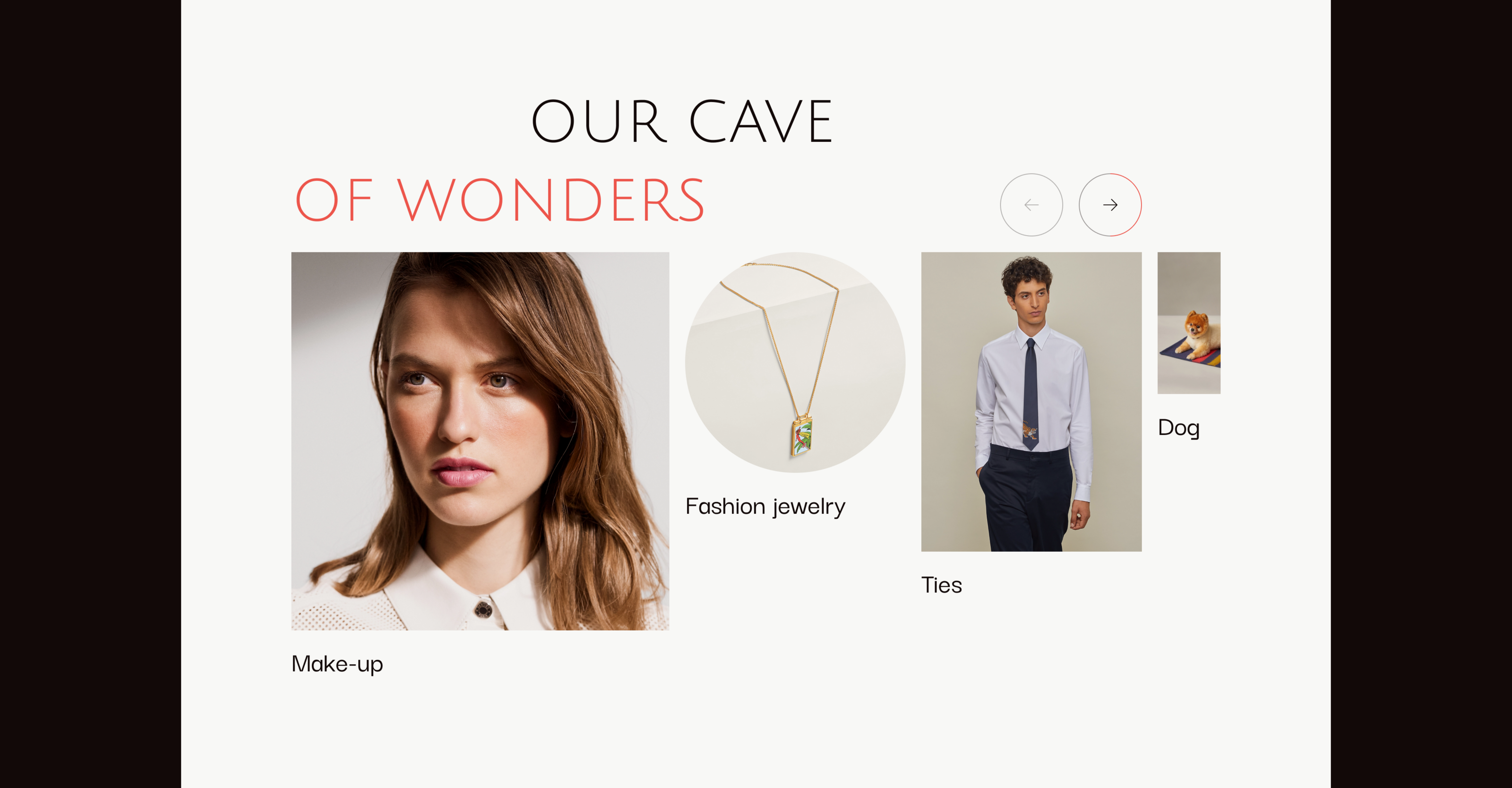Click the model's pink lips
The image size is (1512, 788).
pos(461,472)
